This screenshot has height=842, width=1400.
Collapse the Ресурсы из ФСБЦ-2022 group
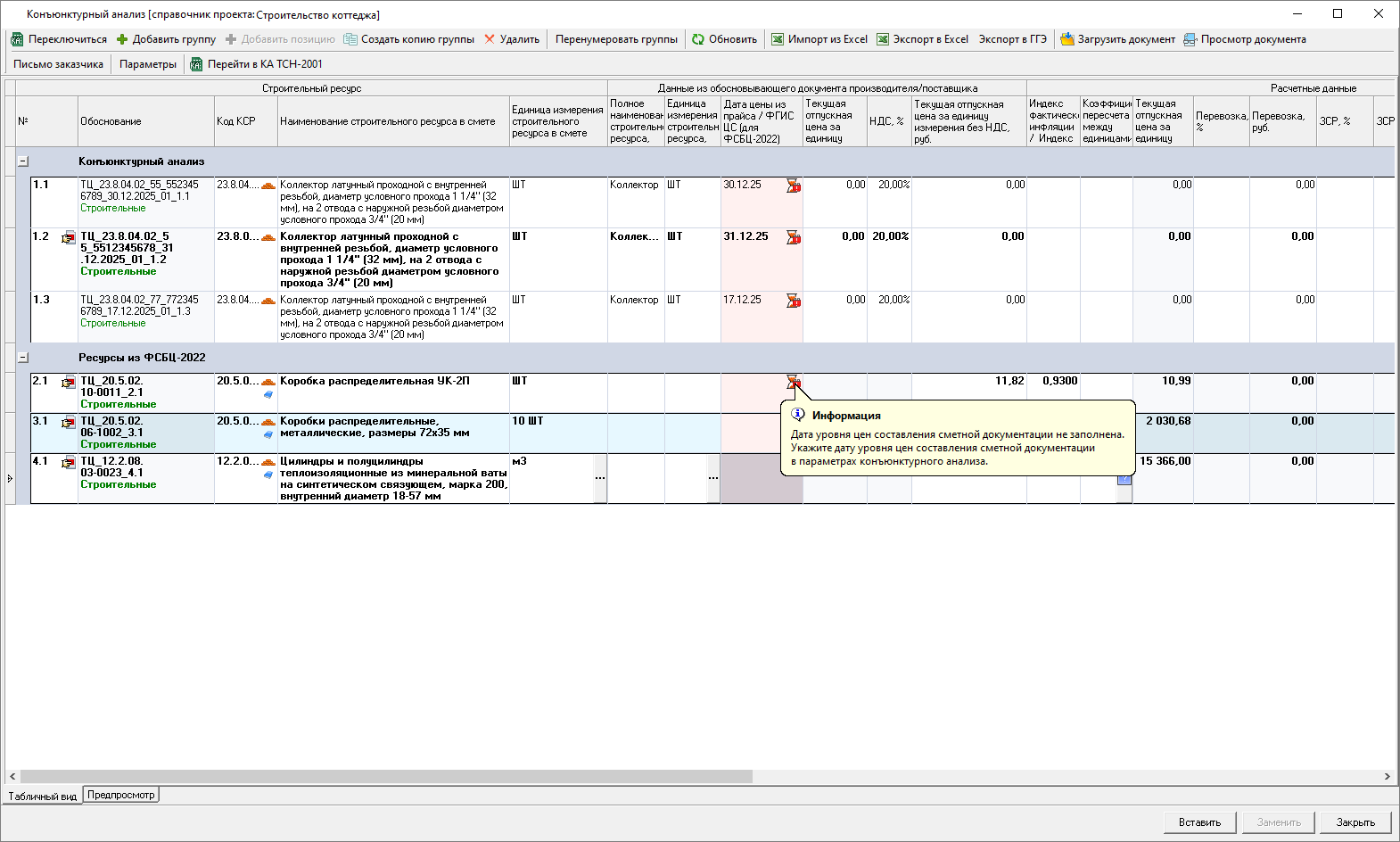[x=23, y=358]
